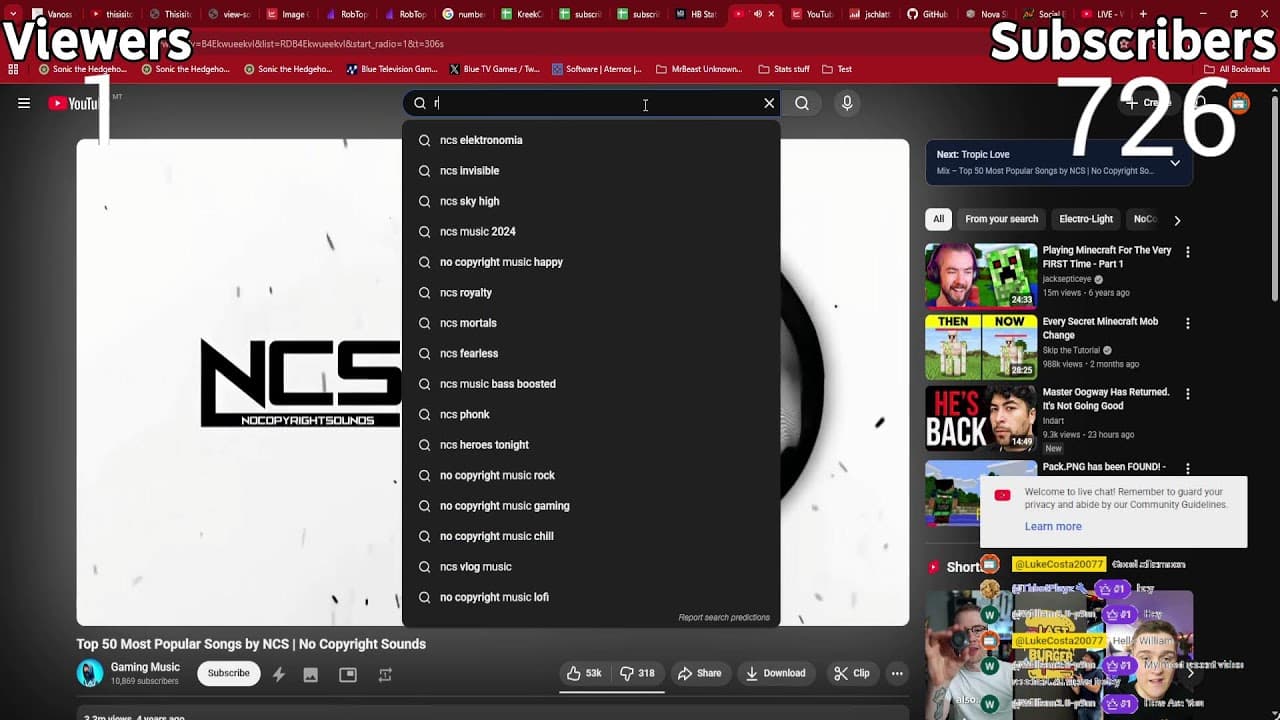This screenshot has height=720, width=1280.
Task: Open the 'Sonic the Hedgeho...' first bookmark
Action: pos(84,69)
